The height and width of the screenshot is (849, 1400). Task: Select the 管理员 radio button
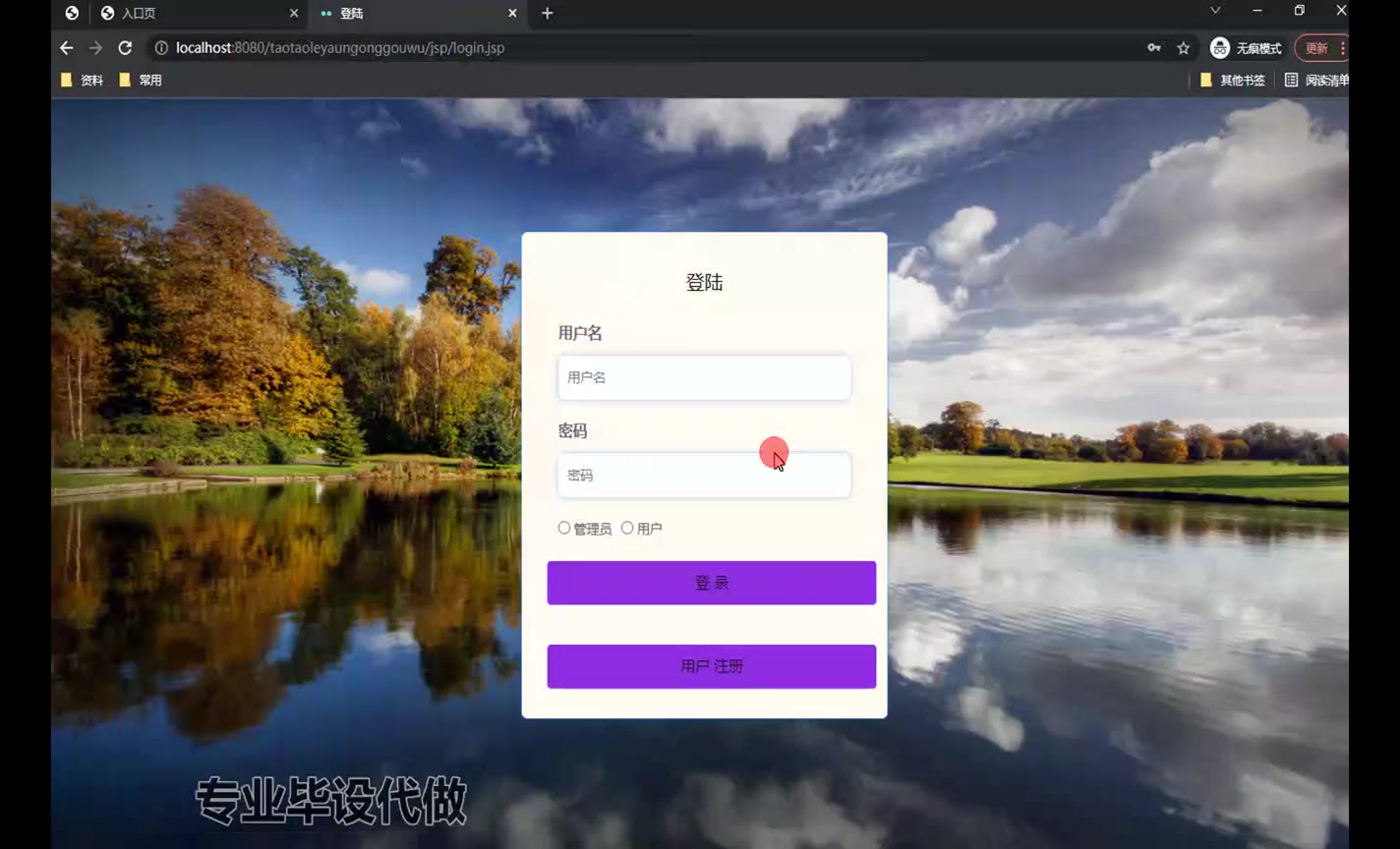pyautogui.click(x=564, y=528)
